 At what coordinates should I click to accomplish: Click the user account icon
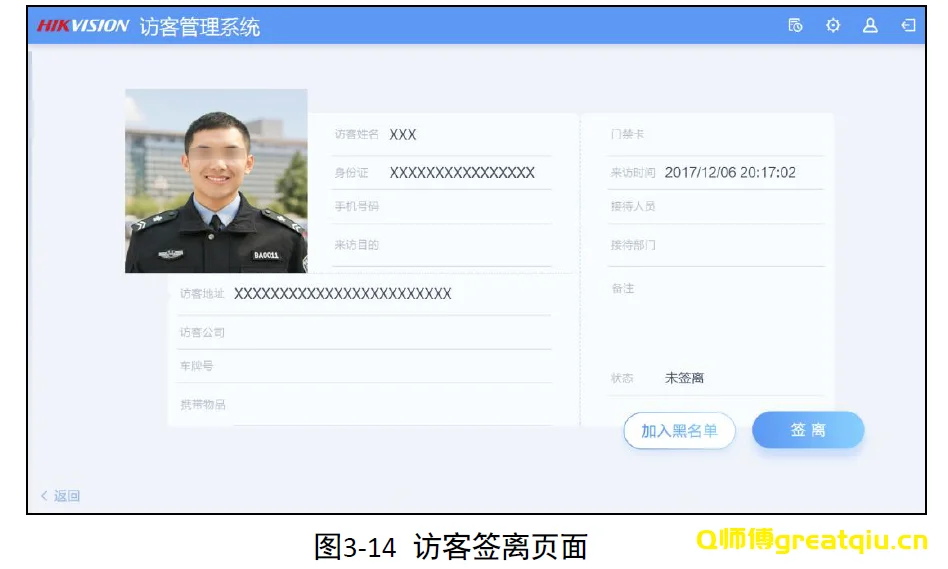pos(870,26)
